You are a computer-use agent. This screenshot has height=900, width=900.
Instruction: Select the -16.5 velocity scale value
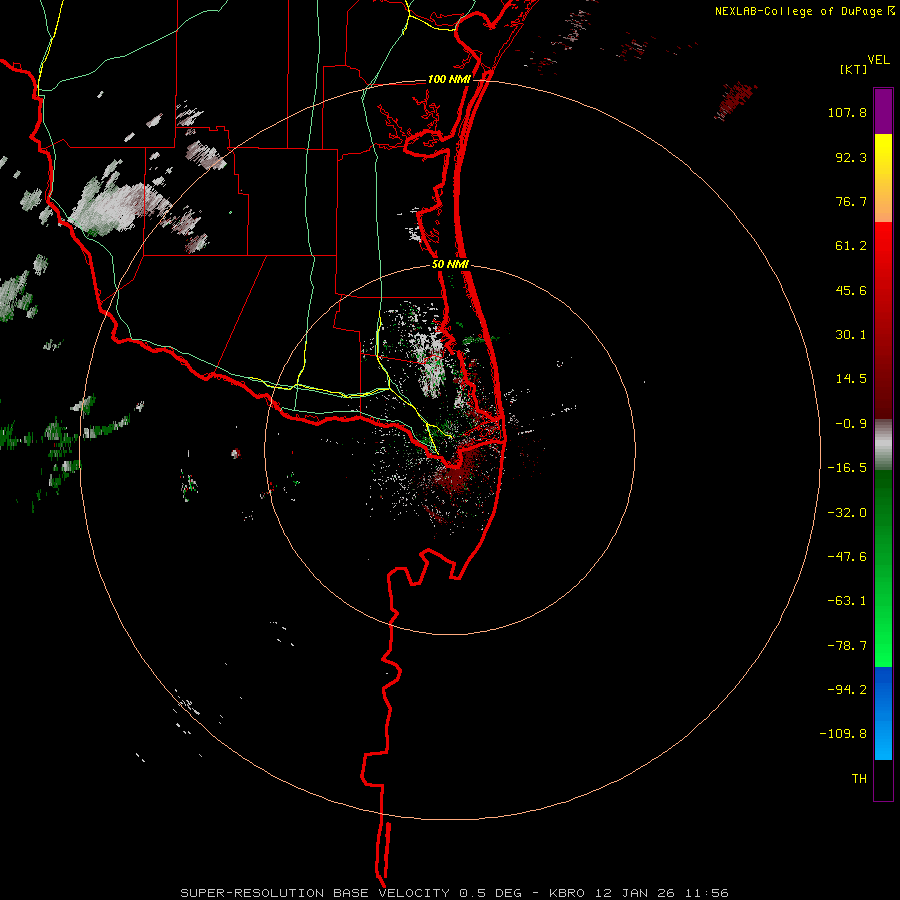pyautogui.click(x=847, y=468)
